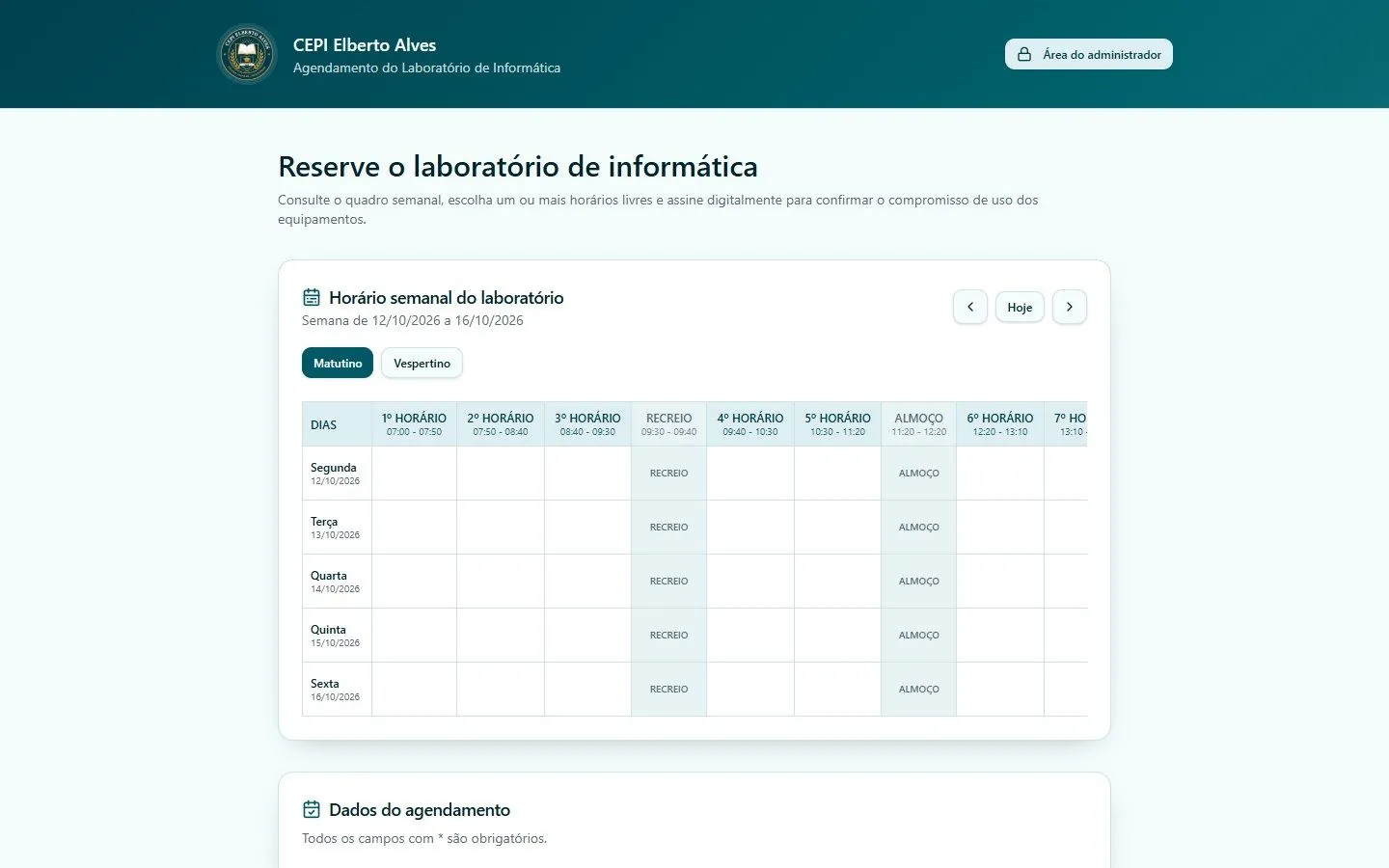This screenshot has height=868, width=1389.
Task: Jump to current week with Hoje button
Action: pyautogui.click(x=1020, y=307)
